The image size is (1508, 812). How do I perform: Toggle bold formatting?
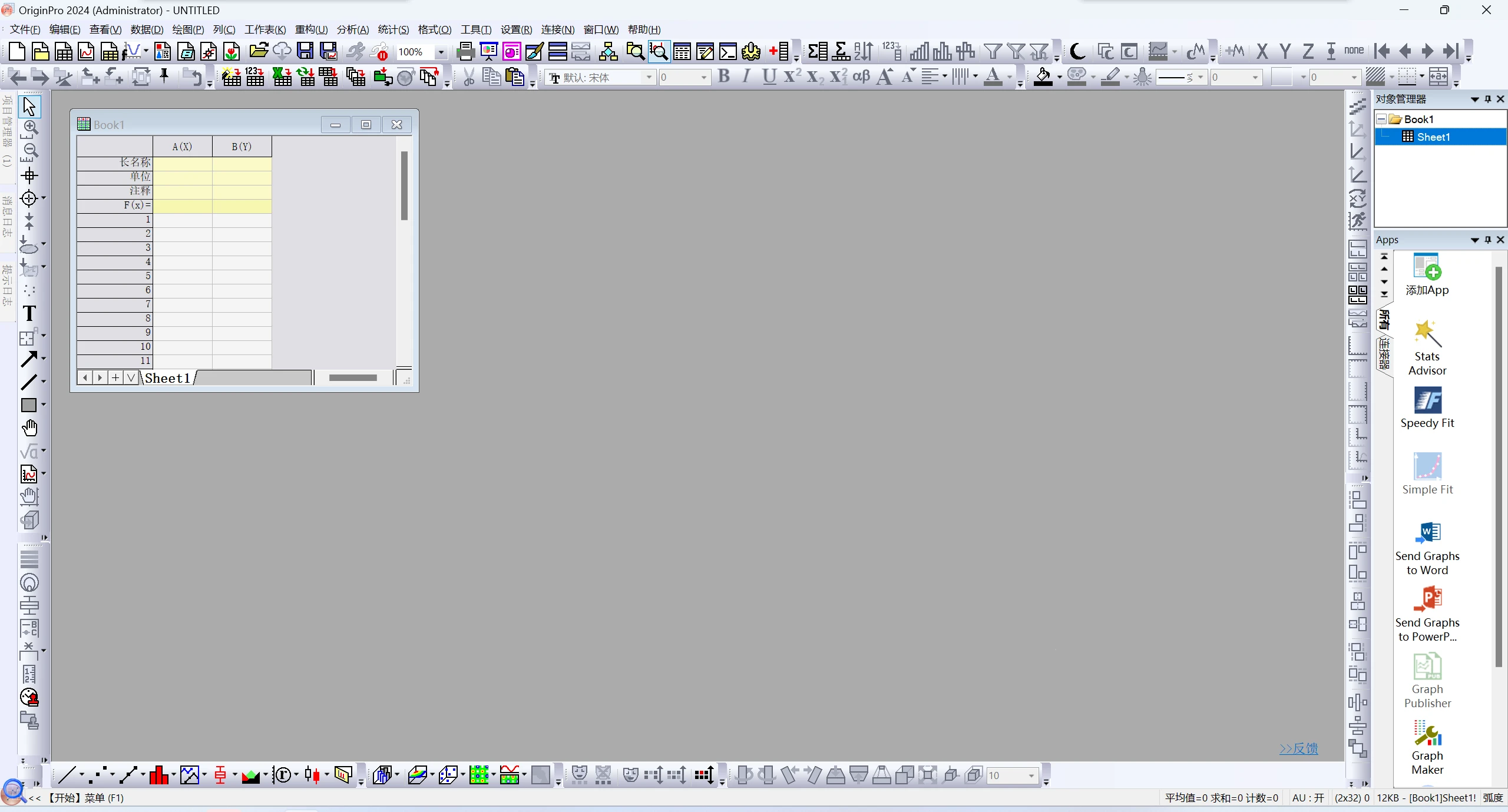[x=724, y=77]
